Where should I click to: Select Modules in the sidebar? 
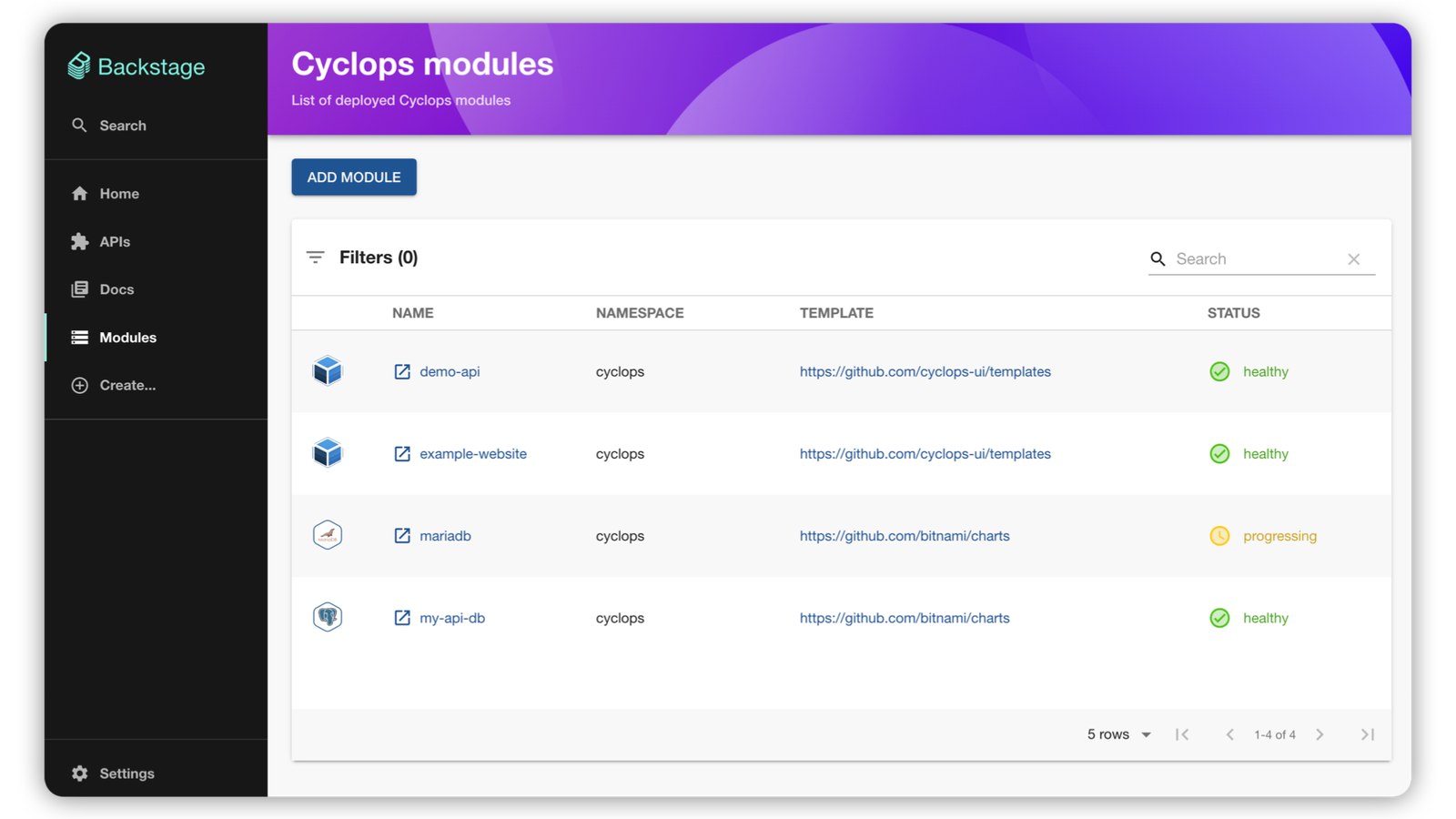[127, 338]
